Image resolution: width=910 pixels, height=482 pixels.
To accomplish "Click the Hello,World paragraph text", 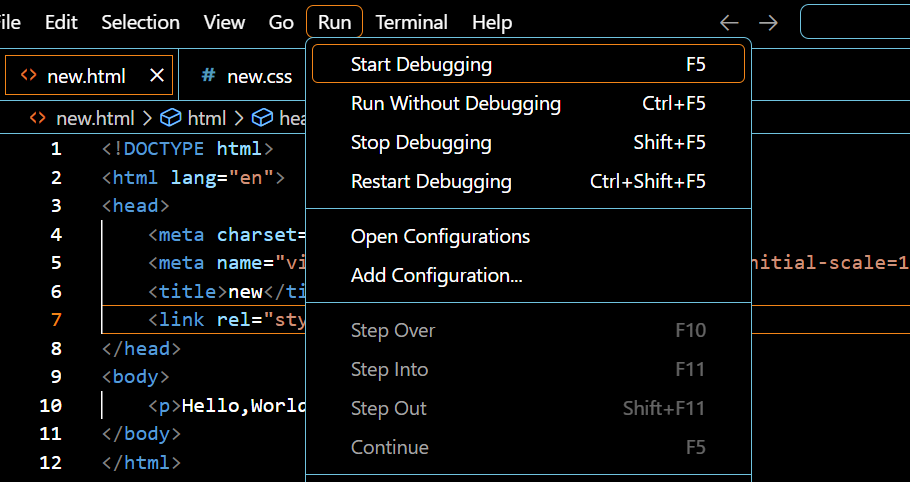I will [244, 405].
